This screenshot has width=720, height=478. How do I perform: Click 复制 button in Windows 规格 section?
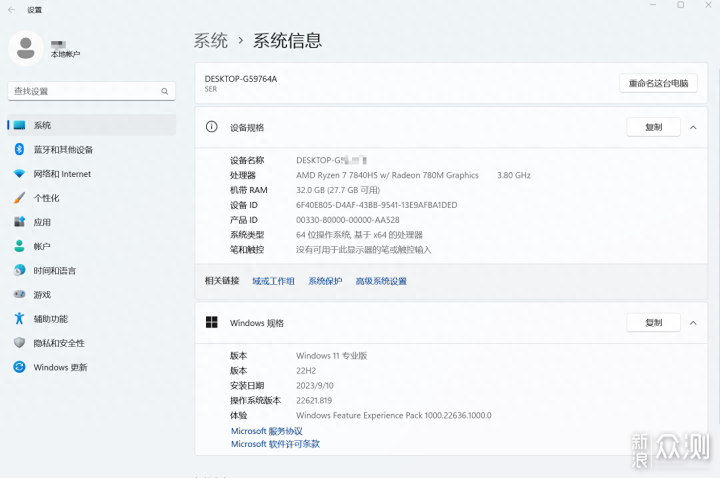click(x=653, y=323)
